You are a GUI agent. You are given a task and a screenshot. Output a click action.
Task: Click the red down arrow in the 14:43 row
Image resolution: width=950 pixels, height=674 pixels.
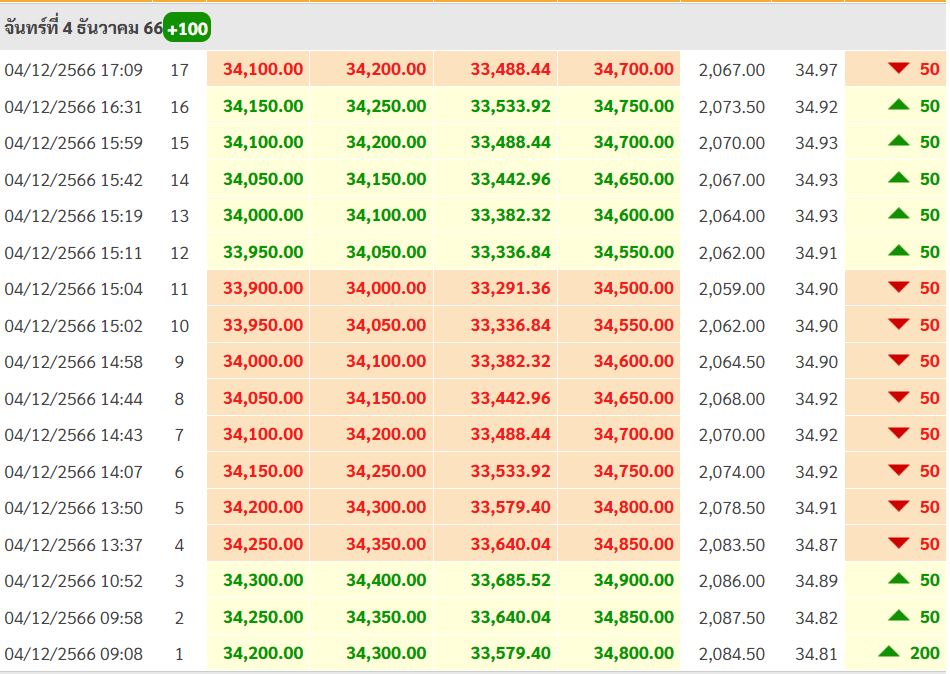pyautogui.click(x=899, y=433)
